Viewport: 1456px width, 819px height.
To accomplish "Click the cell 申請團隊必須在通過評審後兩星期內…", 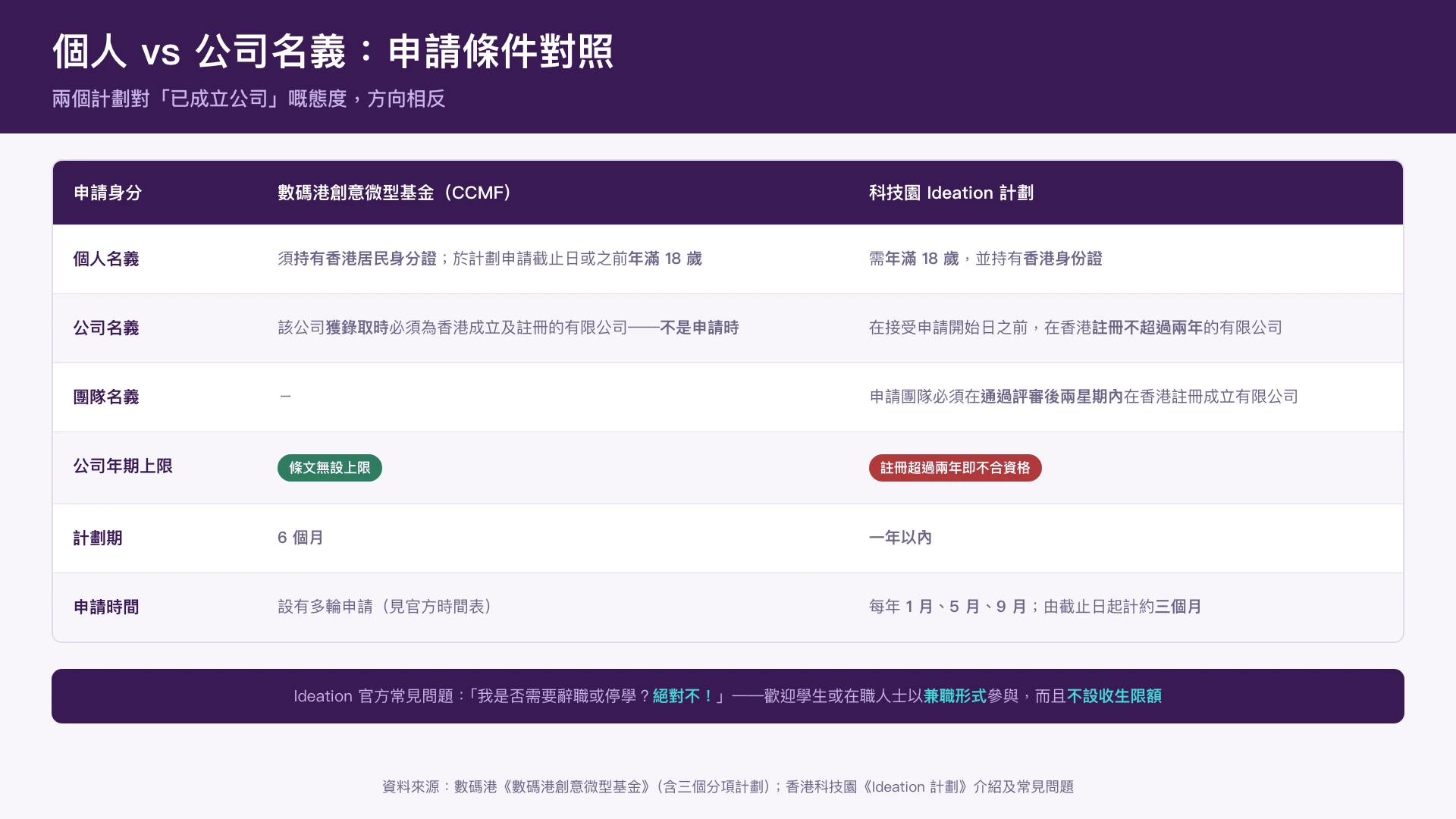I will pos(1084,397).
